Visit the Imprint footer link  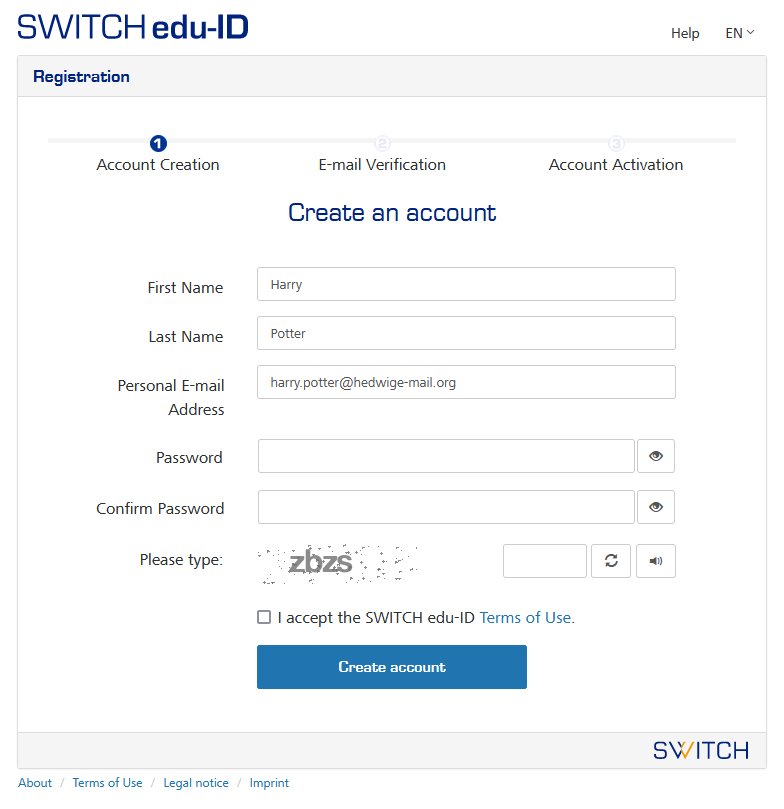[x=269, y=783]
